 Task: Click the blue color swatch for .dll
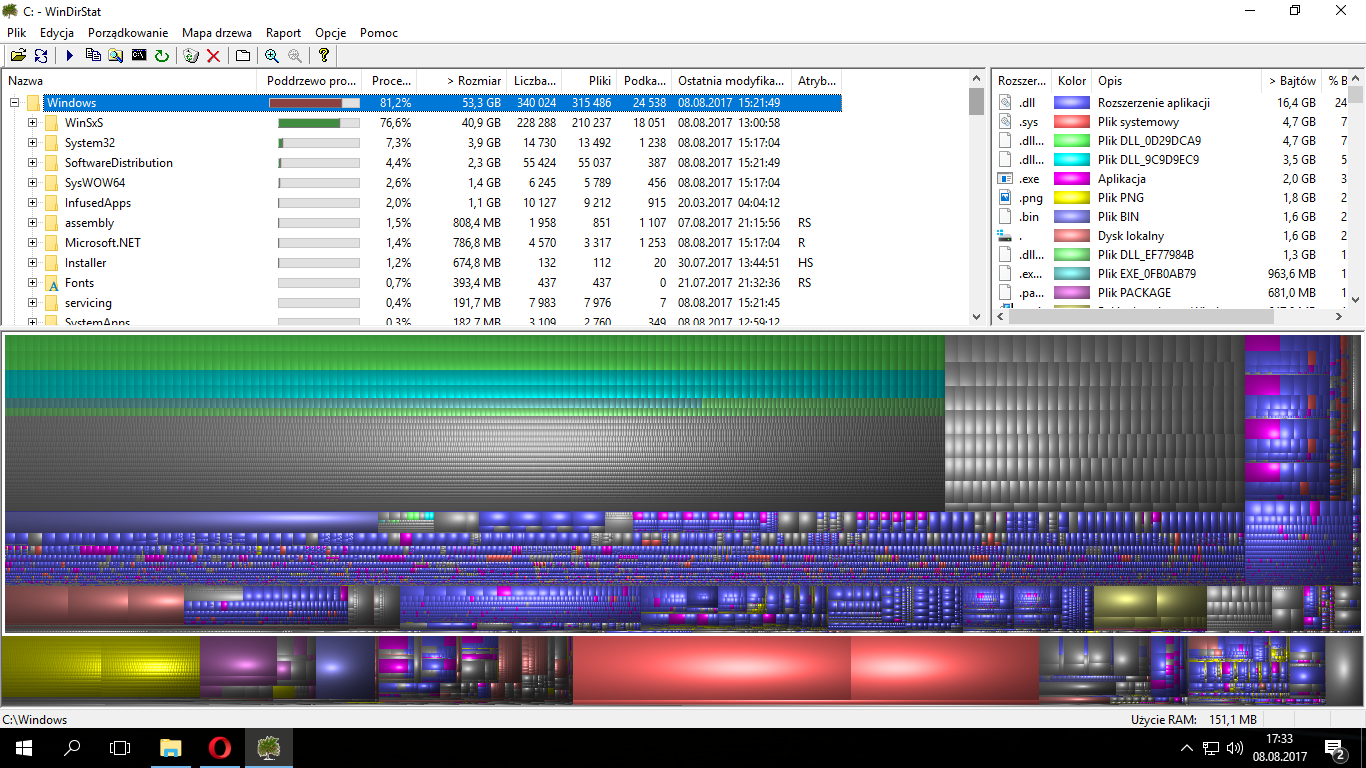1072,103
